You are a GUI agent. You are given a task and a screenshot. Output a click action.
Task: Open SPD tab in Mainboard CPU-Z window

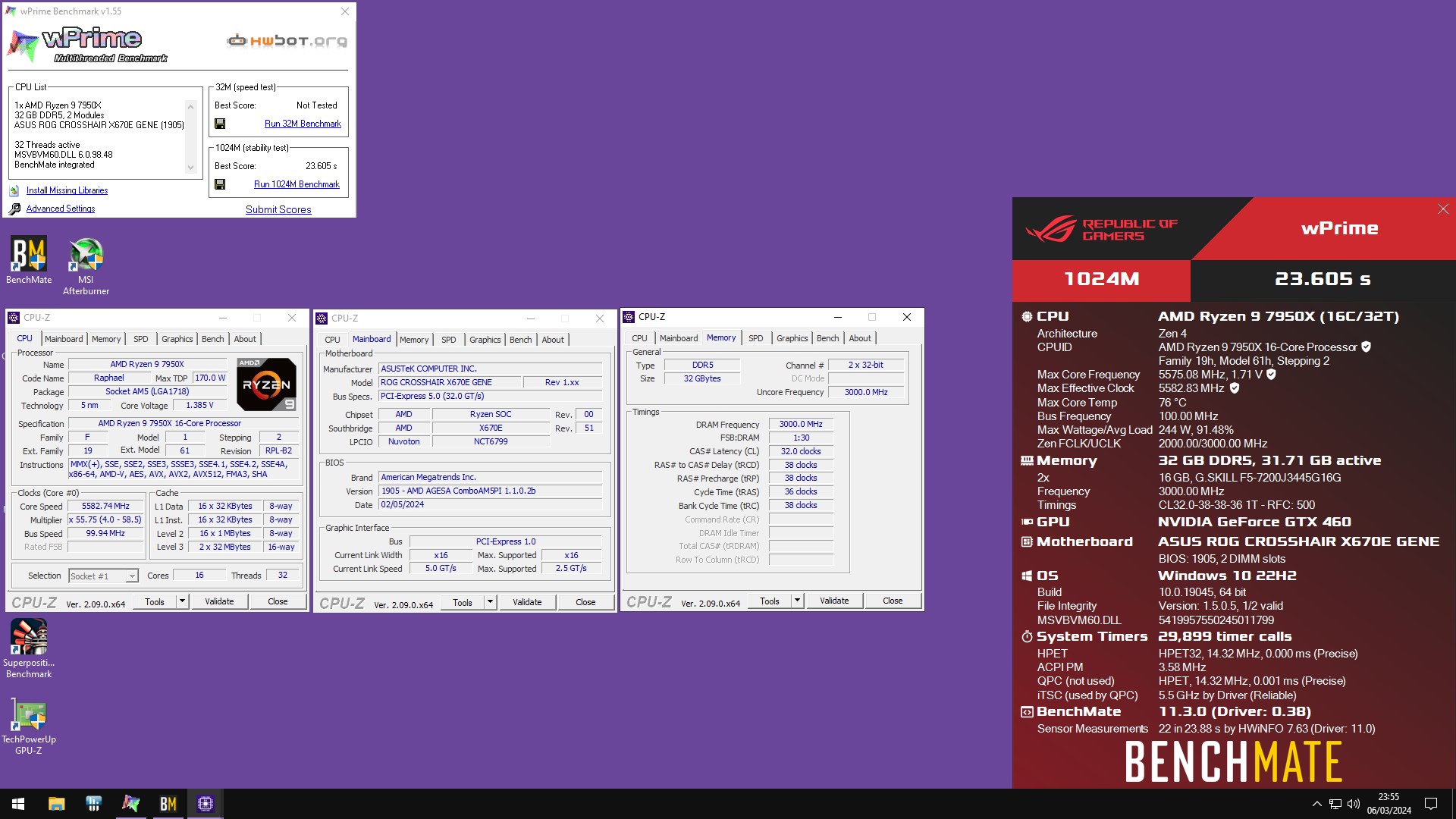449,340
